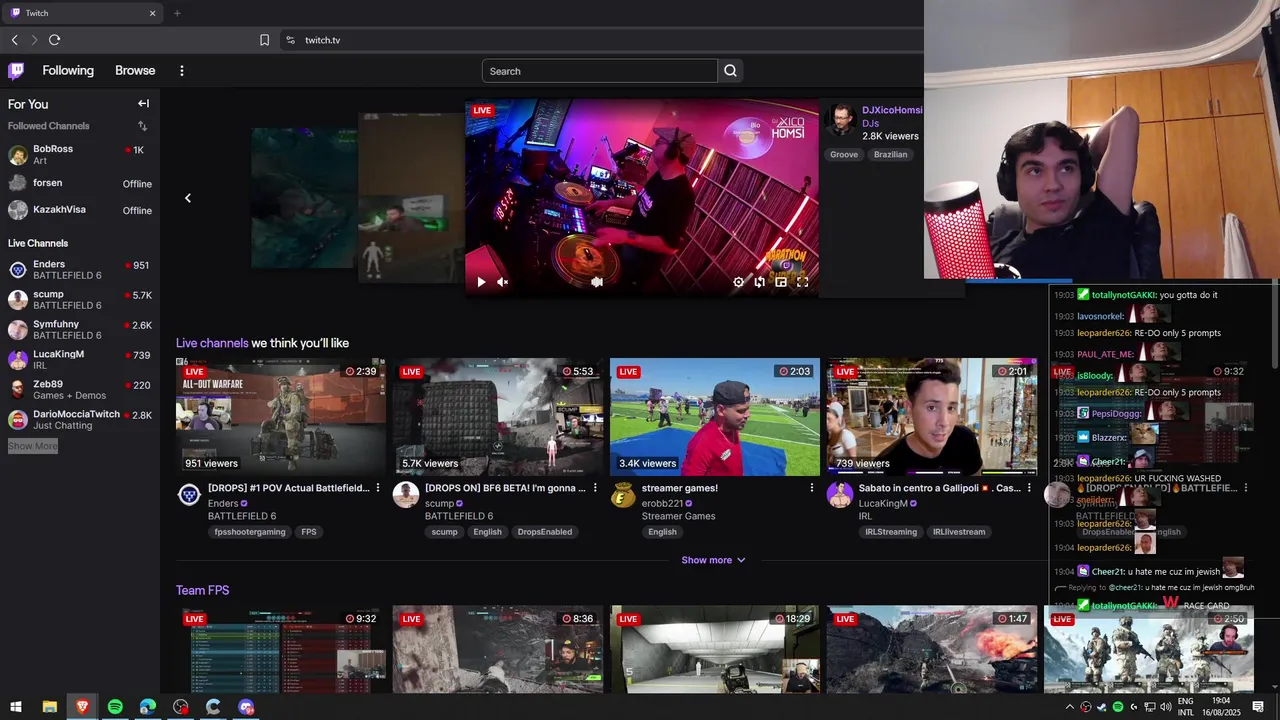
Task: Click the Twitch logo home icon
Action: tap(16, 71)
